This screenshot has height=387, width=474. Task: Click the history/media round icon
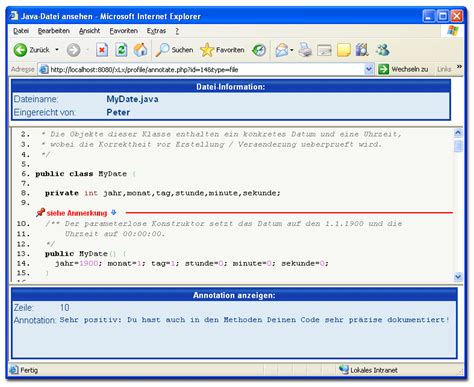coord(259,50)
